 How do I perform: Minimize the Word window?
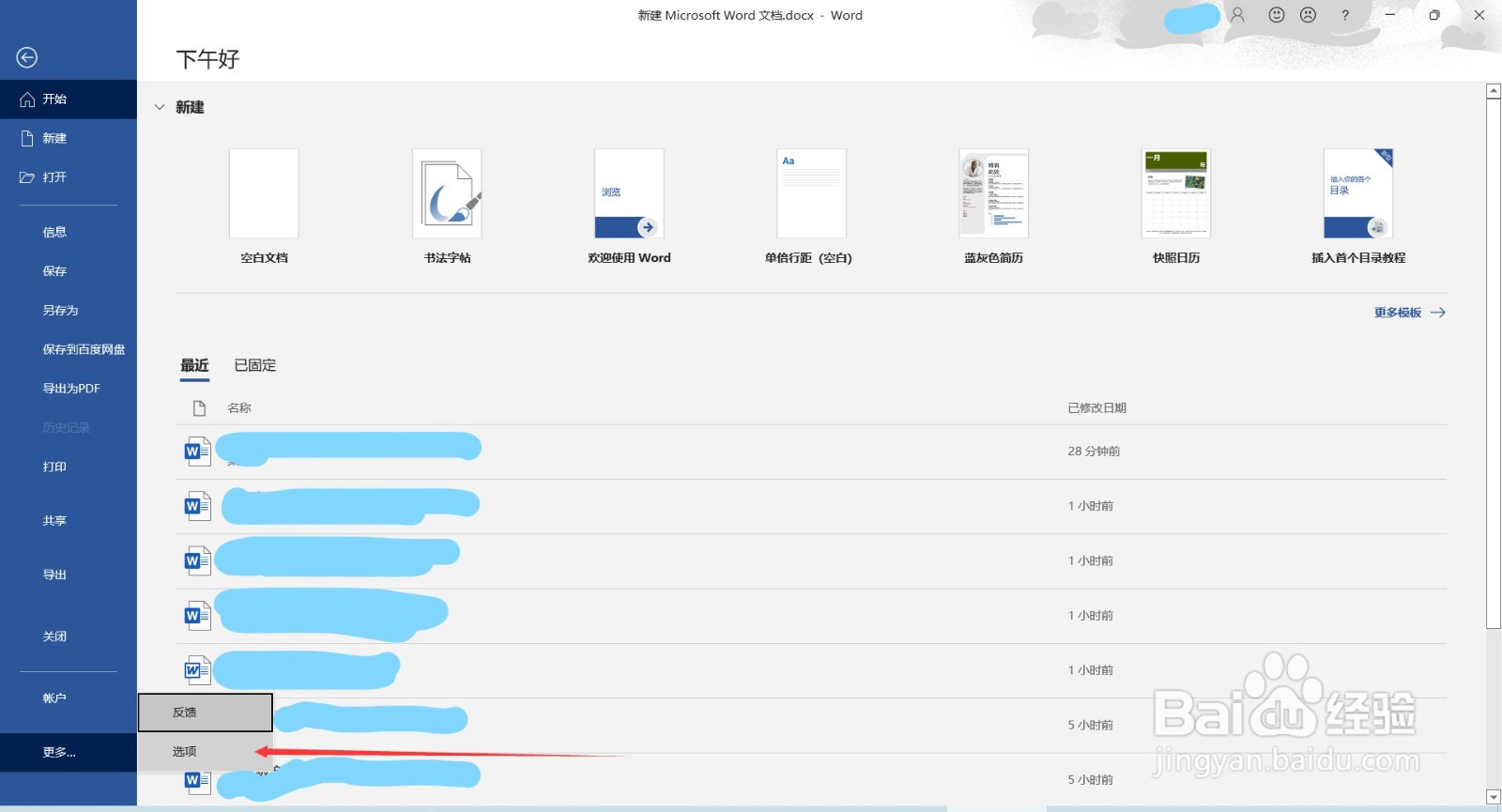tap(1390, 15)
